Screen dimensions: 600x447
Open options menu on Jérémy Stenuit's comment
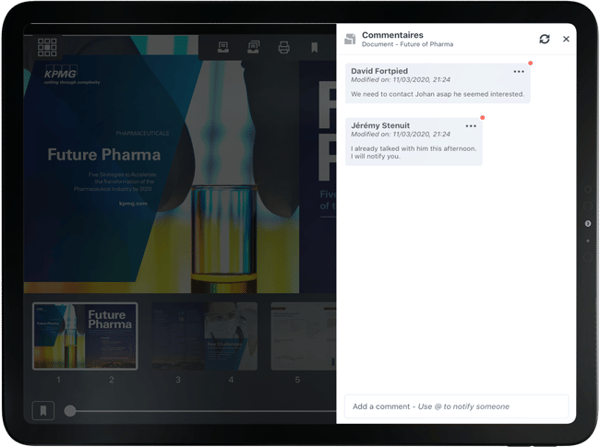coord(471,126)
